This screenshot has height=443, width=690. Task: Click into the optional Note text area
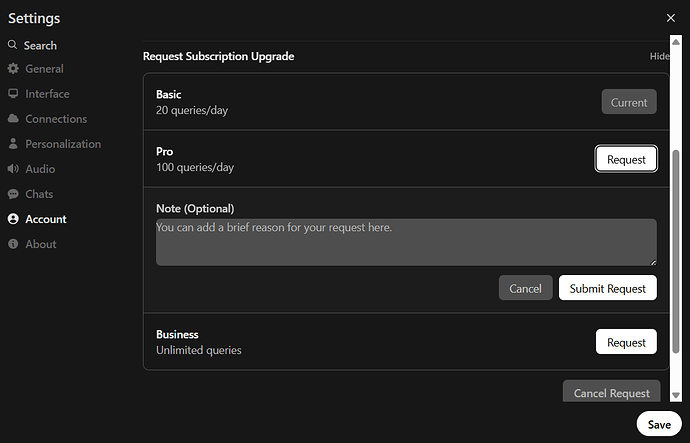pos(406,242)
